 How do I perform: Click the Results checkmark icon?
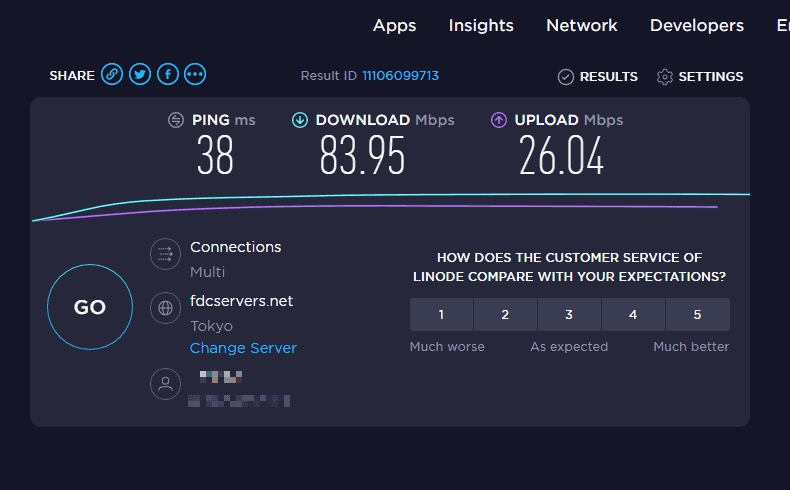tap(566, 77)
